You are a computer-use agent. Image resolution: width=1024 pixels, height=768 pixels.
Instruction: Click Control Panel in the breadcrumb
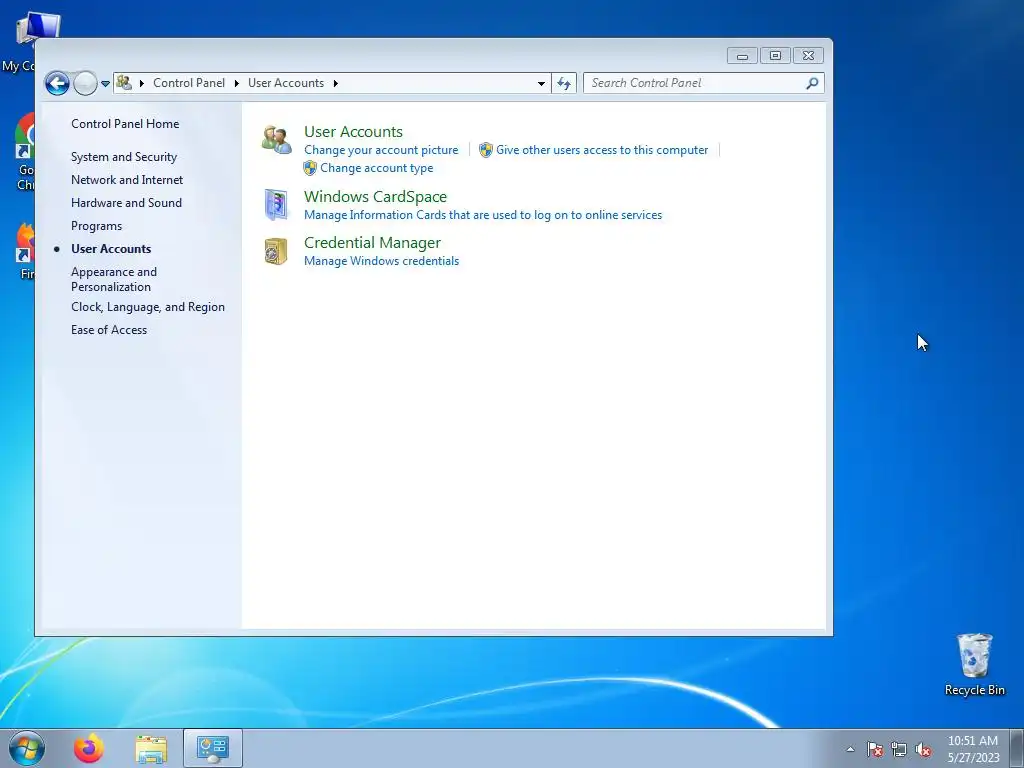tap(189, 83)
